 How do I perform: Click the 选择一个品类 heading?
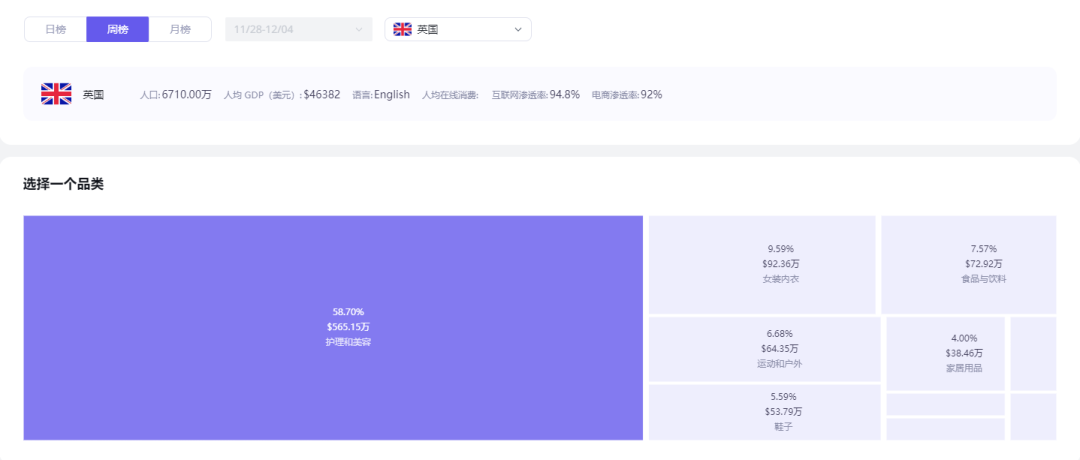[63, 185]
